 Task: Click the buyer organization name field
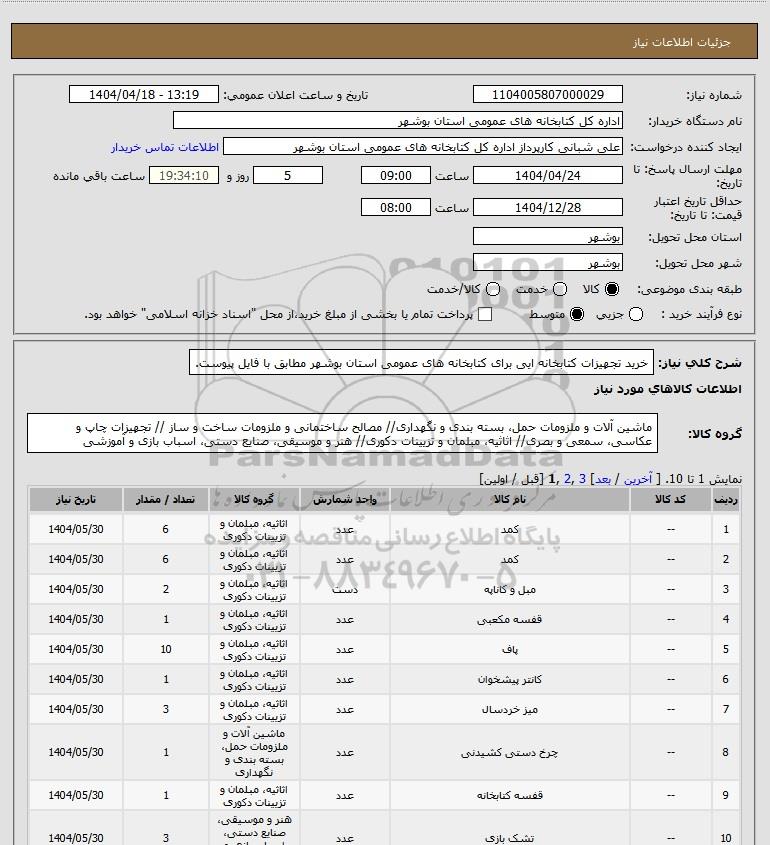398,121
